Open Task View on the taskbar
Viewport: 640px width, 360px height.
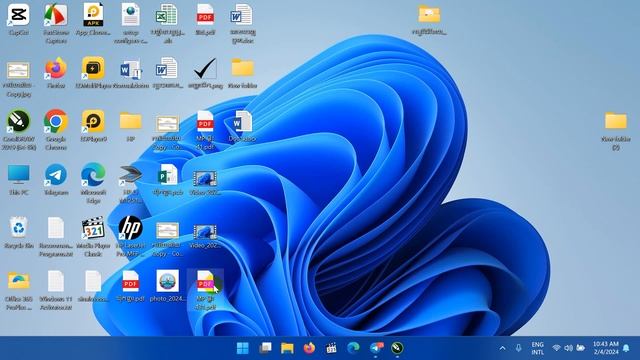[x=265, y=348]
